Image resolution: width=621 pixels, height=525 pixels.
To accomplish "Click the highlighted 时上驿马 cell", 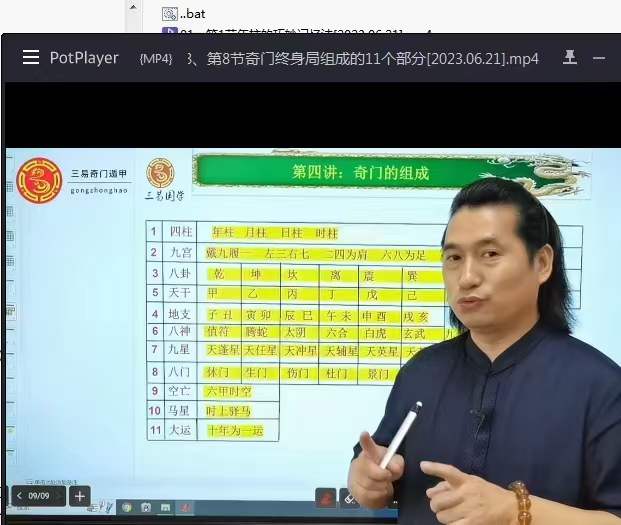I will [229, 410].
